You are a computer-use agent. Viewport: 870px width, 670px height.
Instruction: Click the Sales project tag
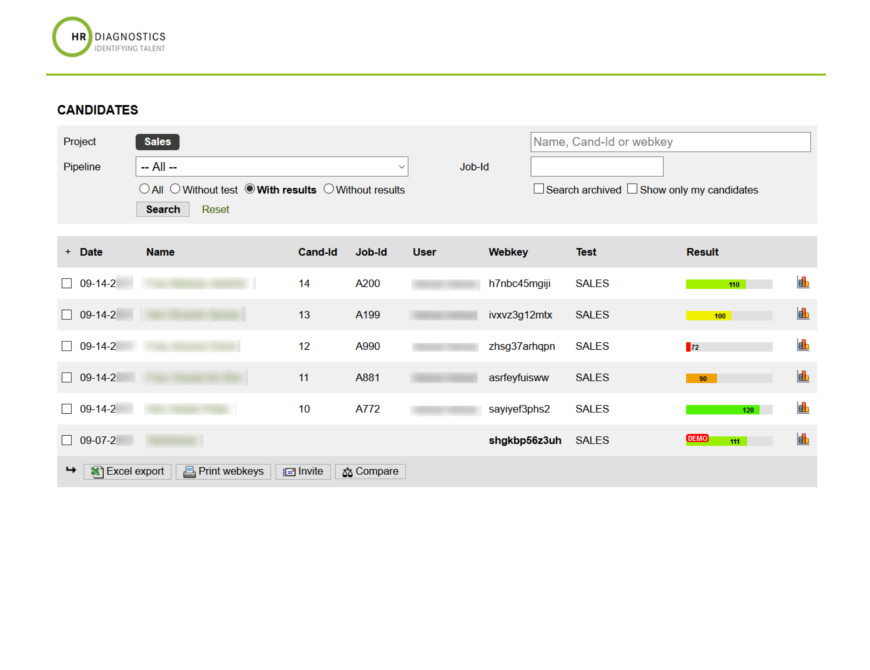point(158,142)
